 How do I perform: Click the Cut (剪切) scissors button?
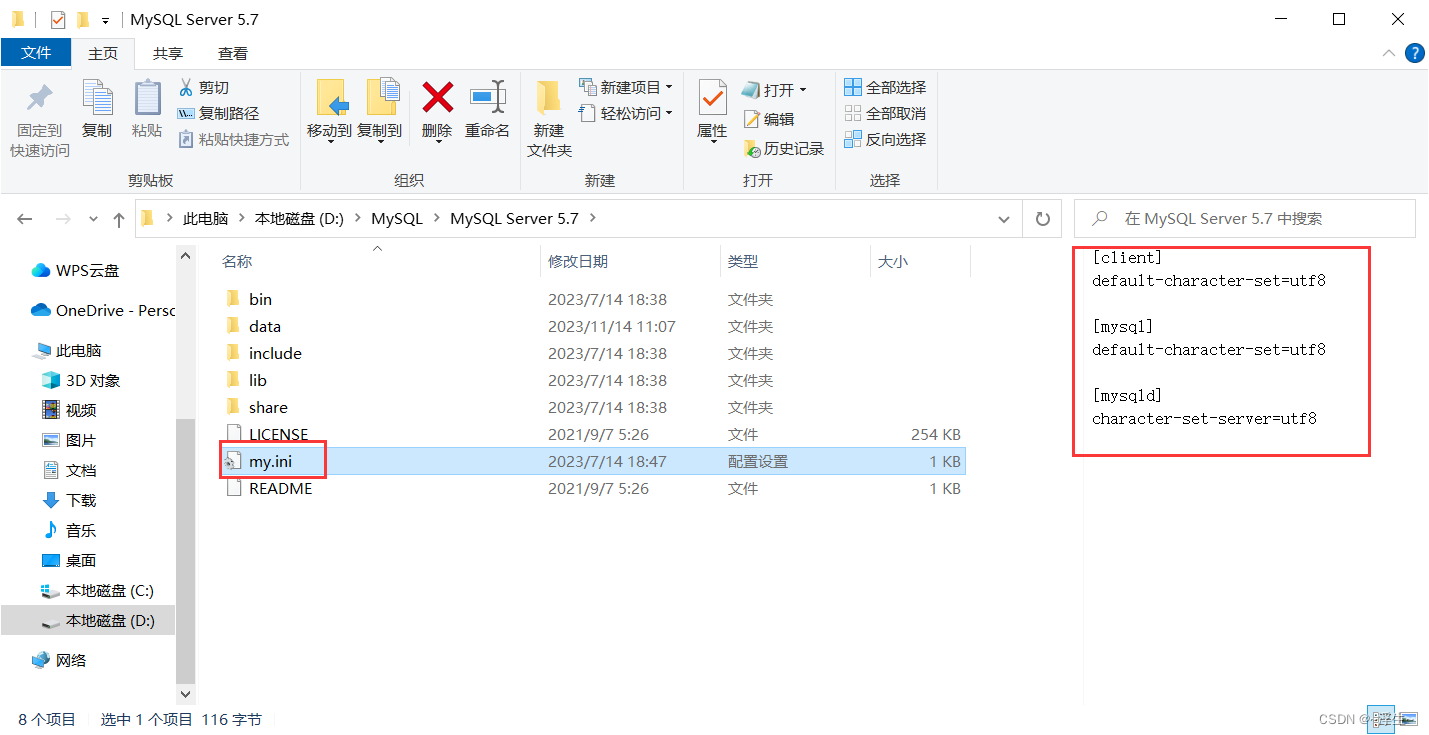click(204, 88)
